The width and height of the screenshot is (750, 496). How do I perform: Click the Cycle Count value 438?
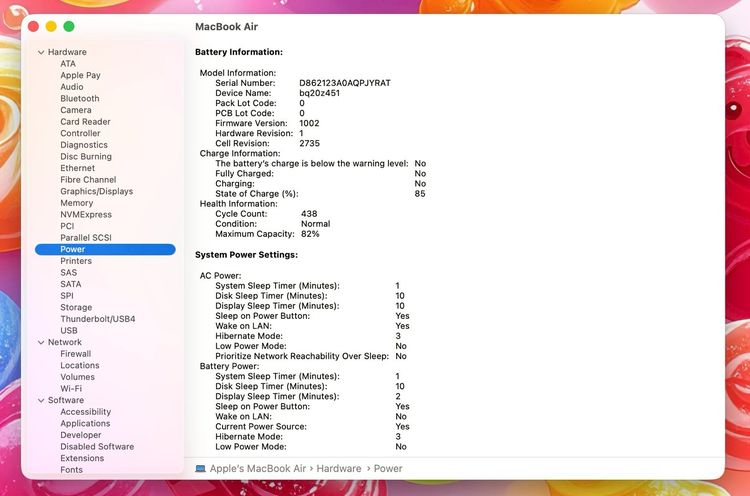(309, 214)
